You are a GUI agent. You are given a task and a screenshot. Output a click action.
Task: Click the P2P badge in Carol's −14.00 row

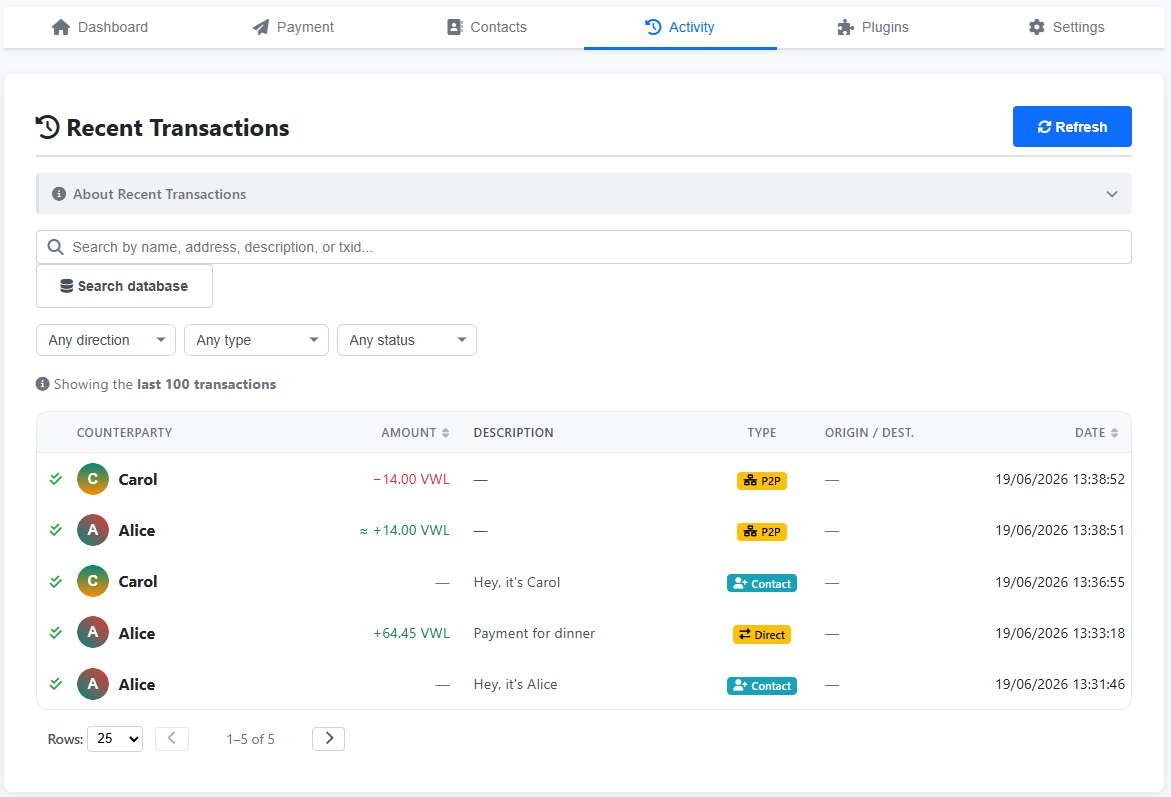(762, 480)
